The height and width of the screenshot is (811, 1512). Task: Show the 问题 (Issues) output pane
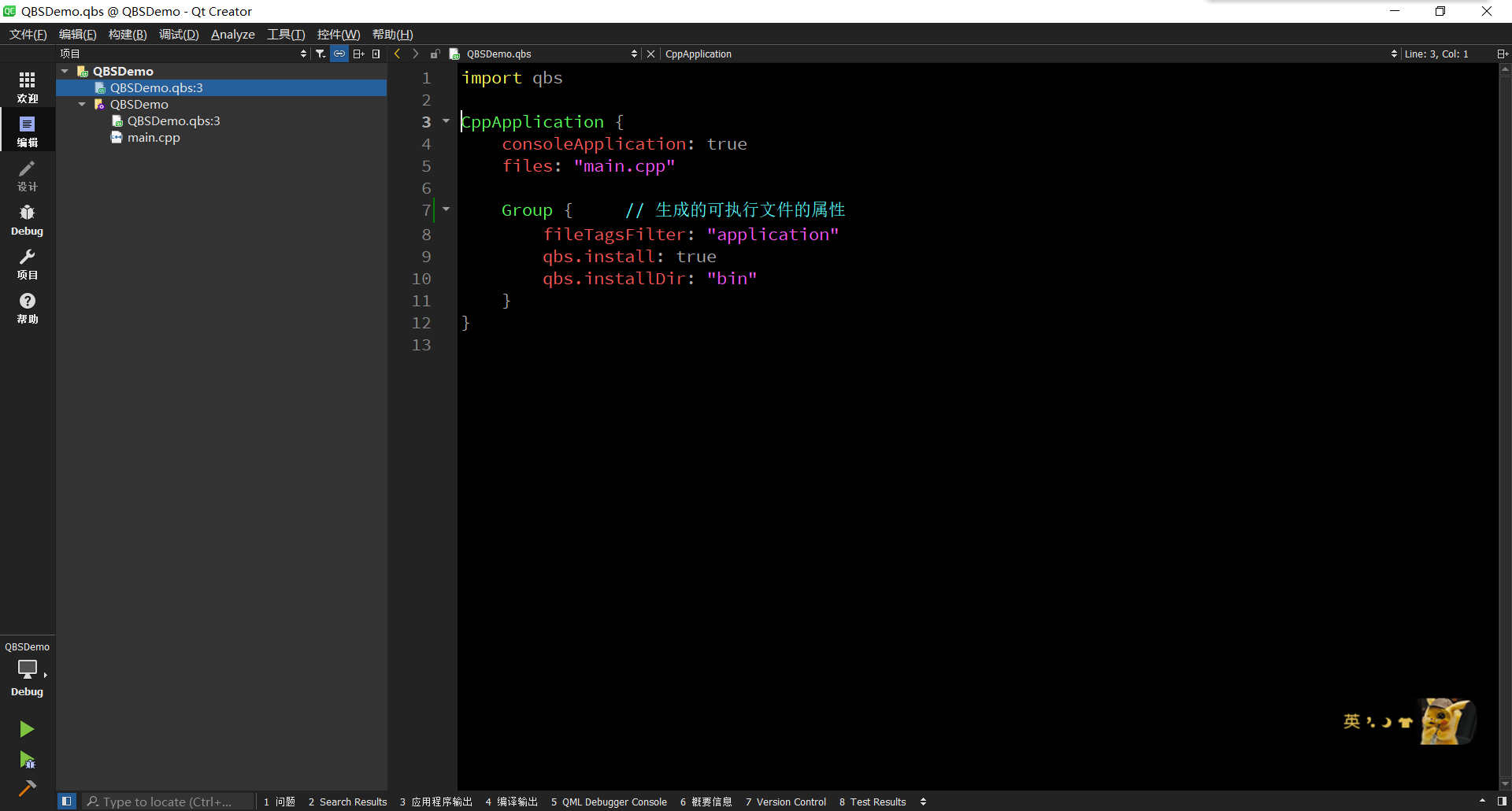[280, 802]
